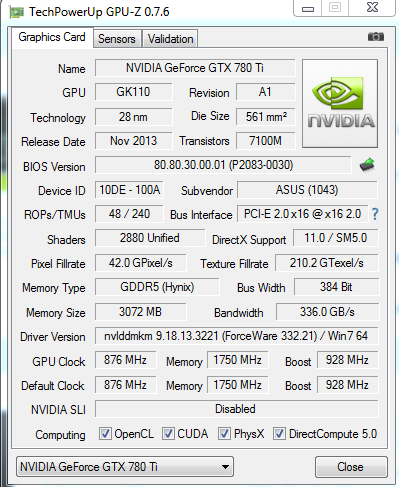Toggle the PhysX checkbox
The image size is (399, 487).
point(224,434)
